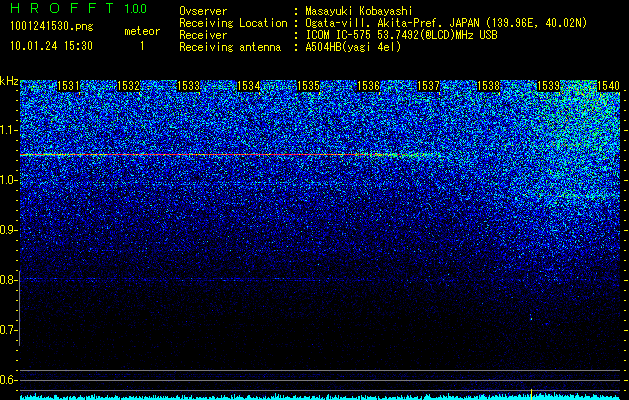Select the 1001241530.png file name
629x400 pixels.
52,26
